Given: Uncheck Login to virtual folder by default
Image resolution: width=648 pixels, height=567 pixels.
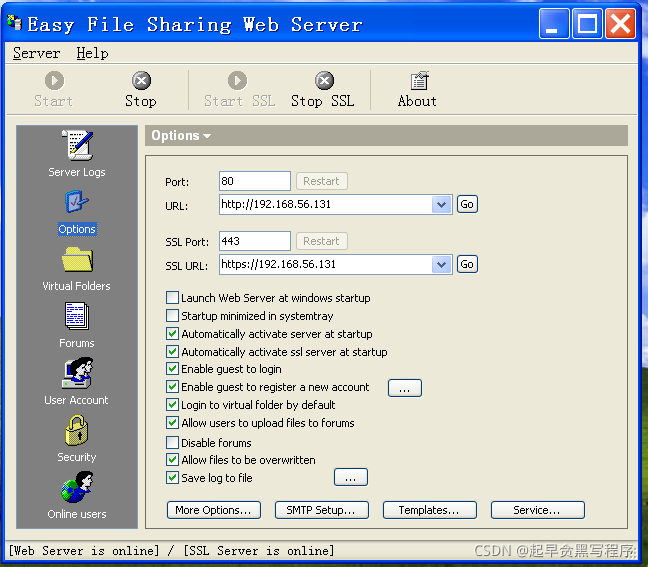Looking at the screenshot, I should pyautogui.click(x=172, y=405).
